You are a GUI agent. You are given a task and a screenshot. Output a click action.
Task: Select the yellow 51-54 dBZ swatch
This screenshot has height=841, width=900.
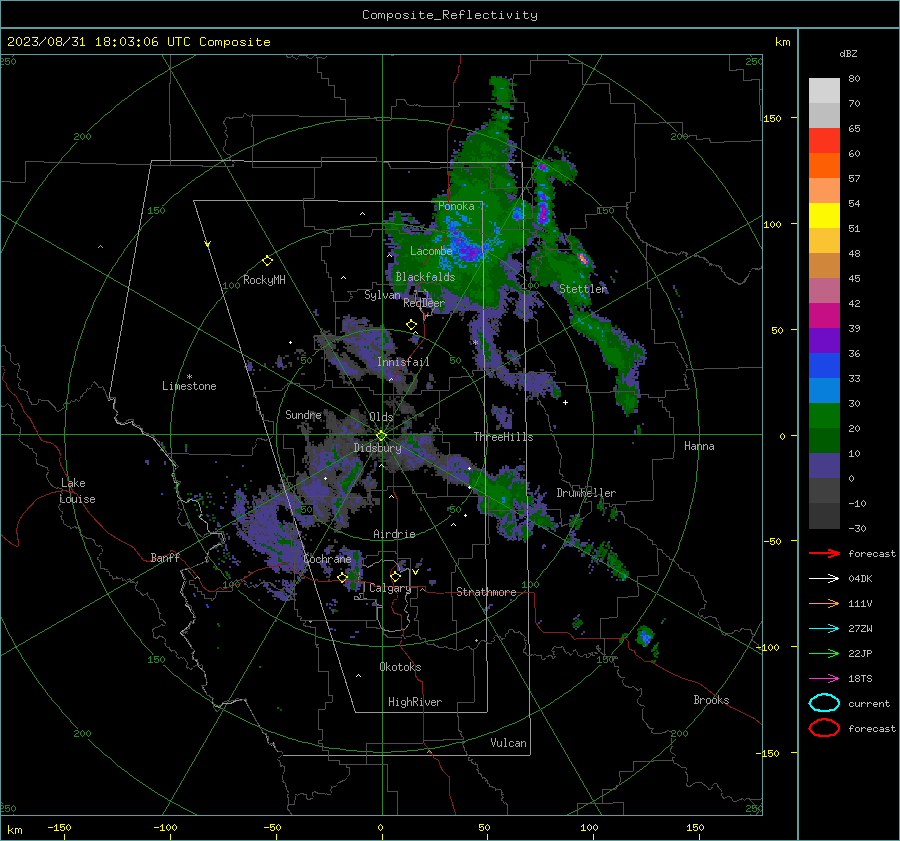pos(824,216)
